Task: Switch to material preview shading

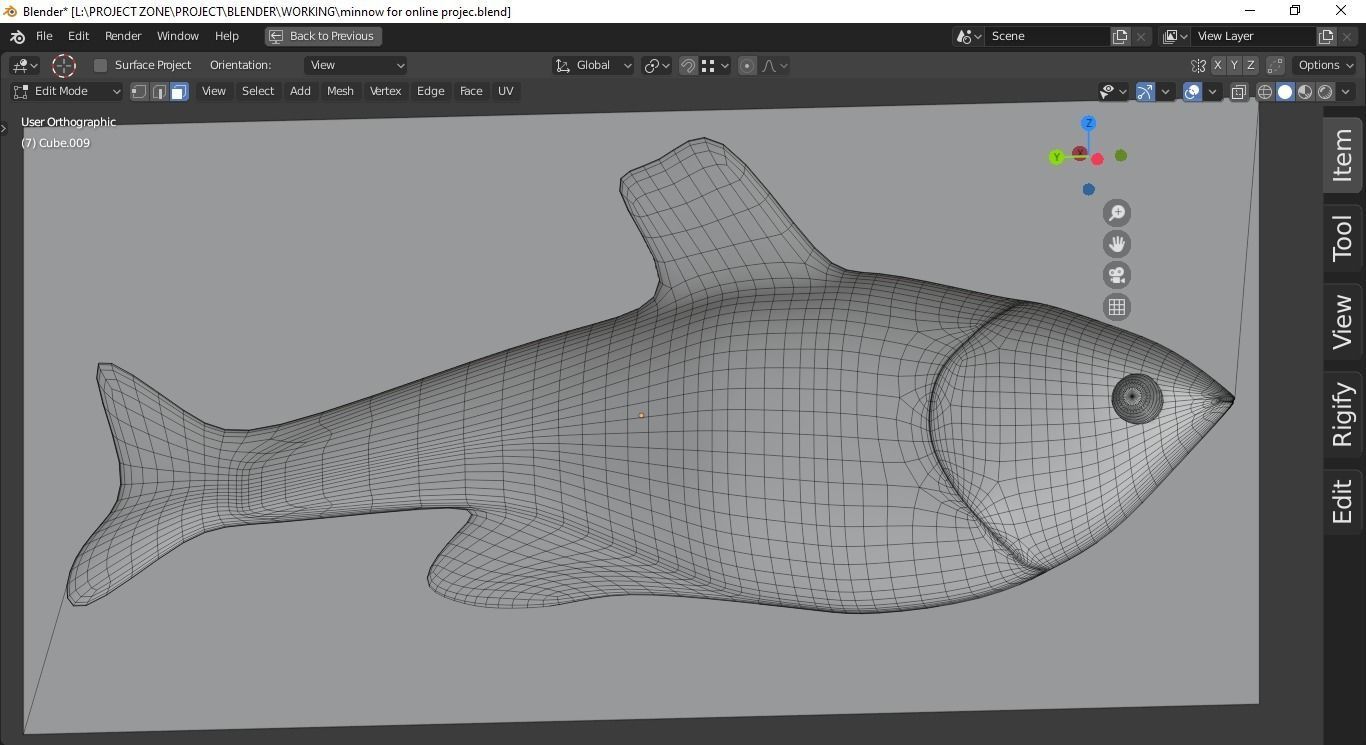Action: (1305, 91)
